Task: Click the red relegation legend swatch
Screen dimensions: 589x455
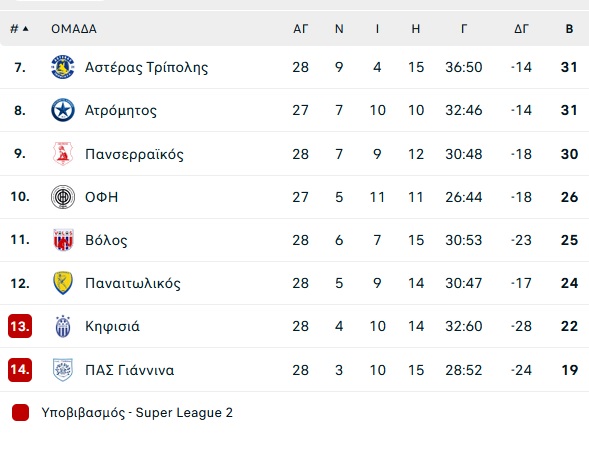Action: tap(20, 413)
